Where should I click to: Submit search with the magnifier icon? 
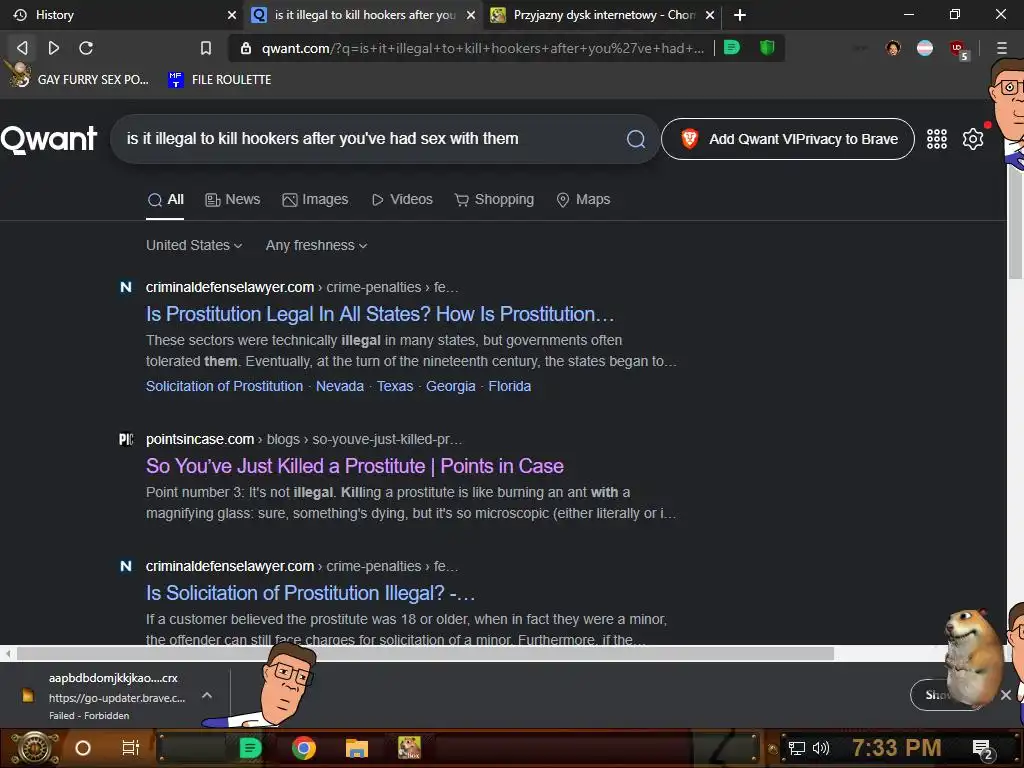pos(635,138)
